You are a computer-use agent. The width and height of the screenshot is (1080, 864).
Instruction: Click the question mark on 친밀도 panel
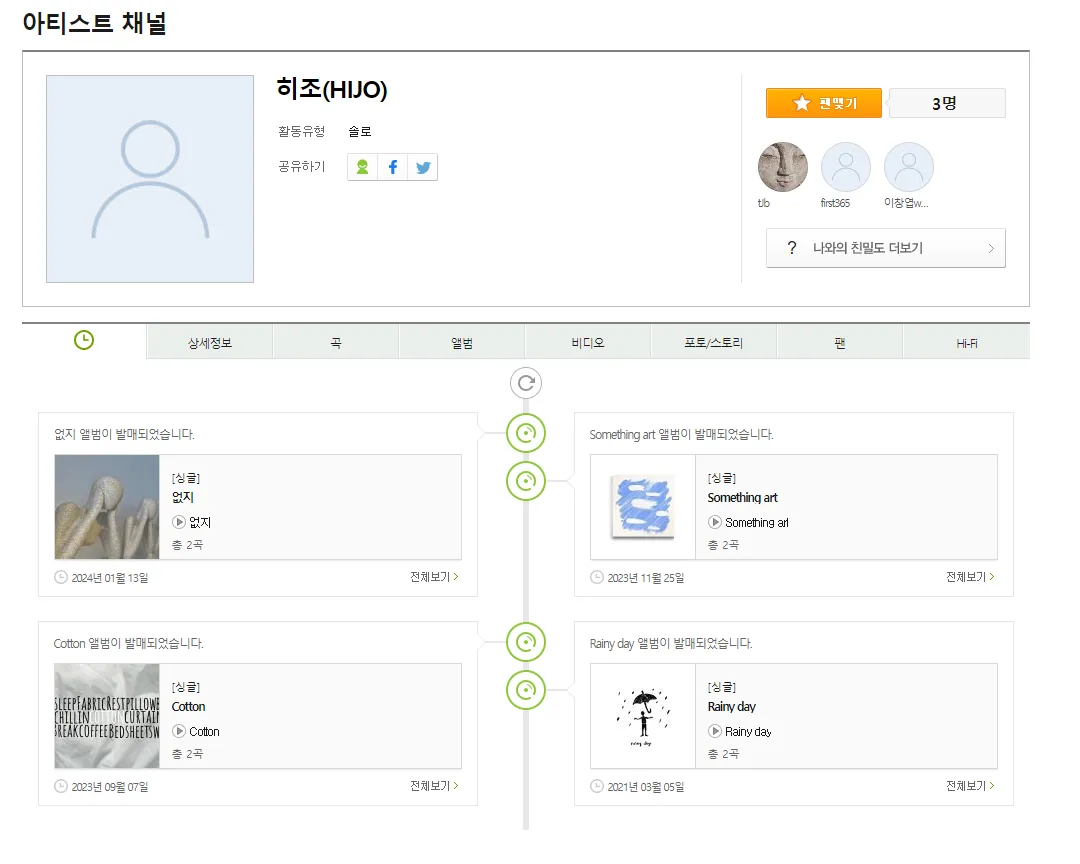click(793, 248)
